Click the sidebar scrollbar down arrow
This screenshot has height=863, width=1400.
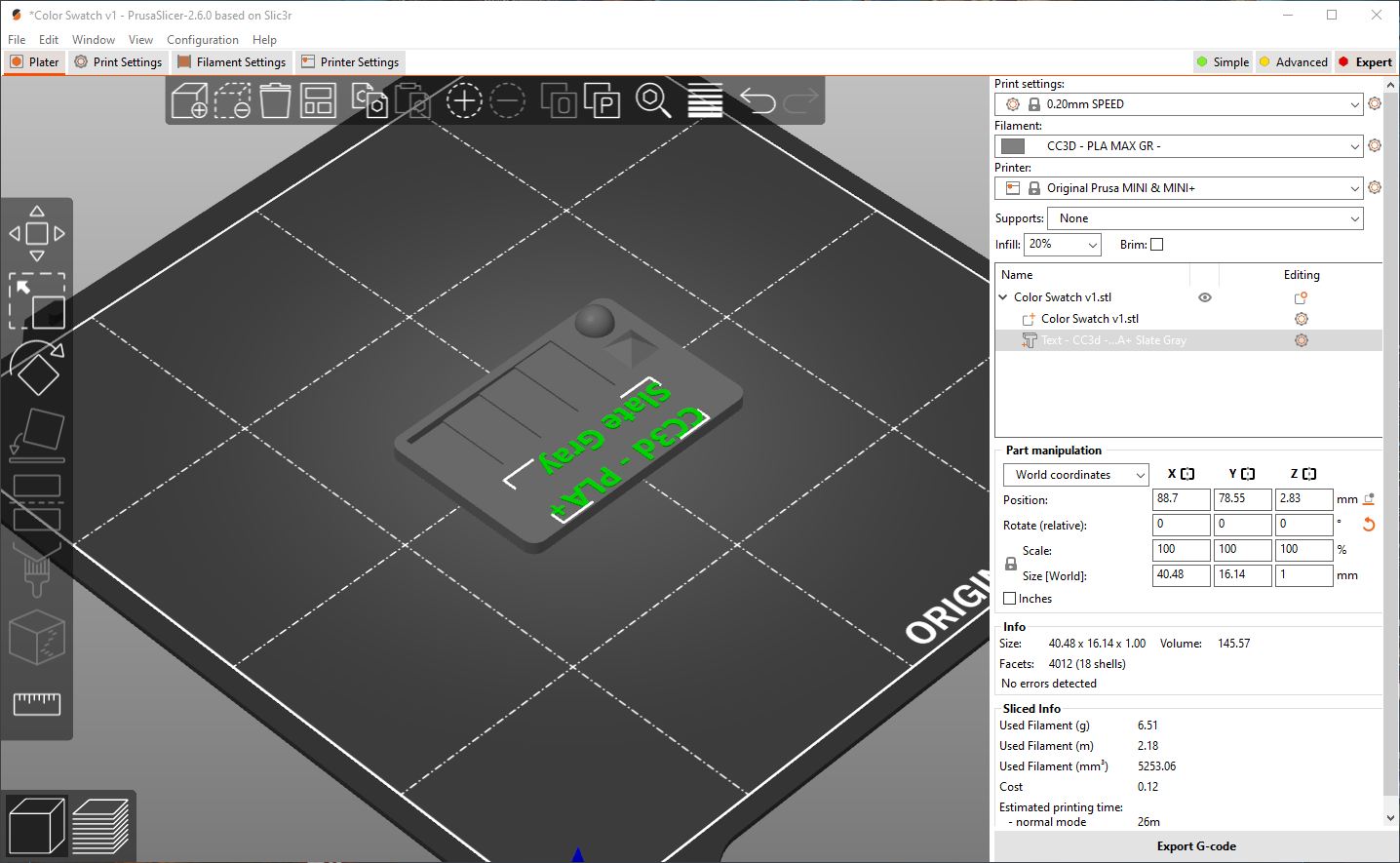pos(1391,818)
